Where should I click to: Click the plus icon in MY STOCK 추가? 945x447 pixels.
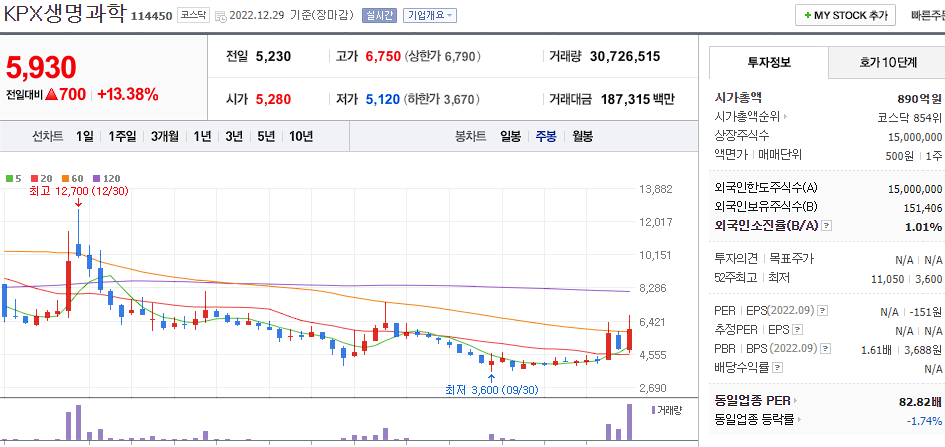(x=808, y=16)
